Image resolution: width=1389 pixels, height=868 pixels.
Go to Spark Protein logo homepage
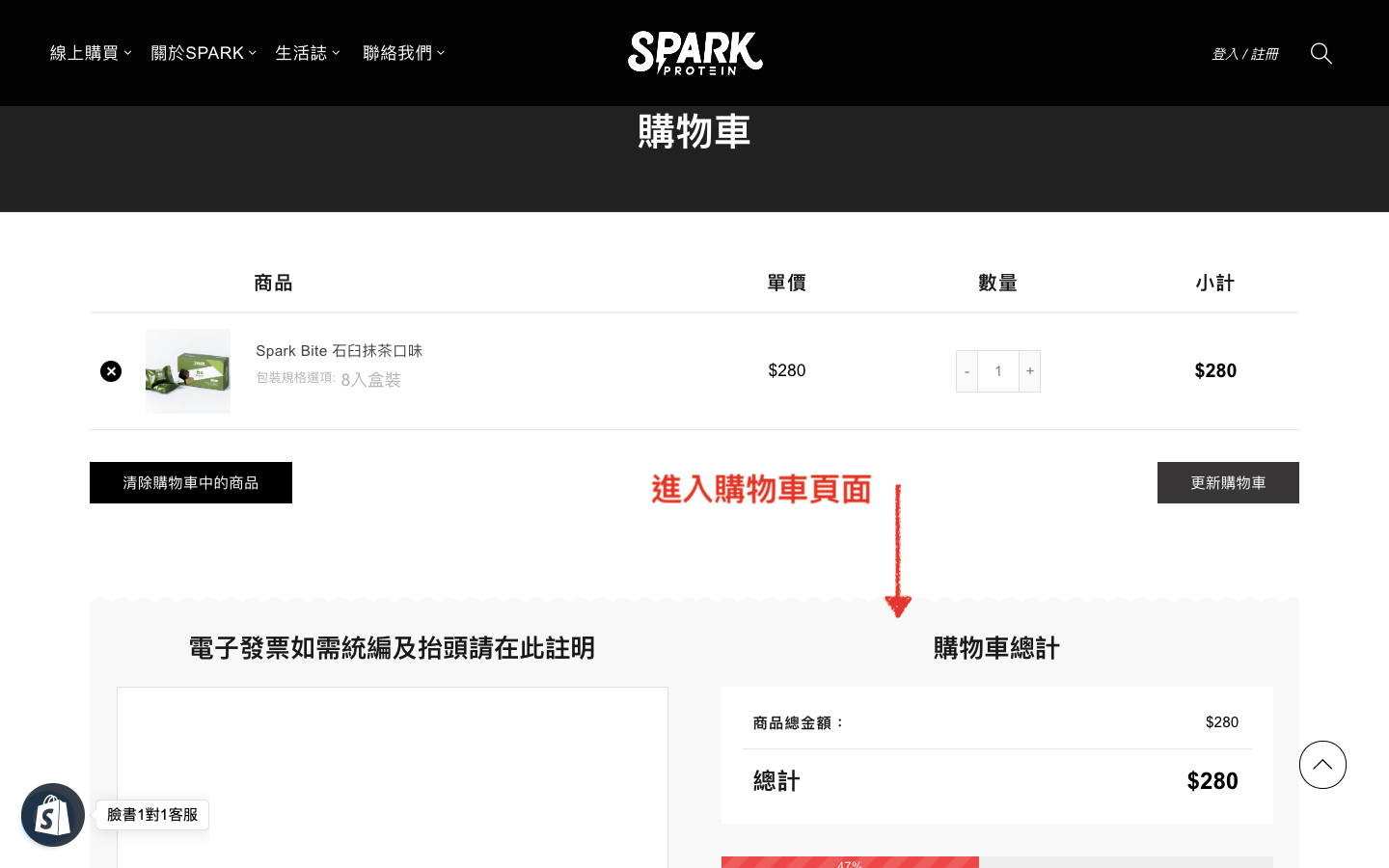click(694, 53)
